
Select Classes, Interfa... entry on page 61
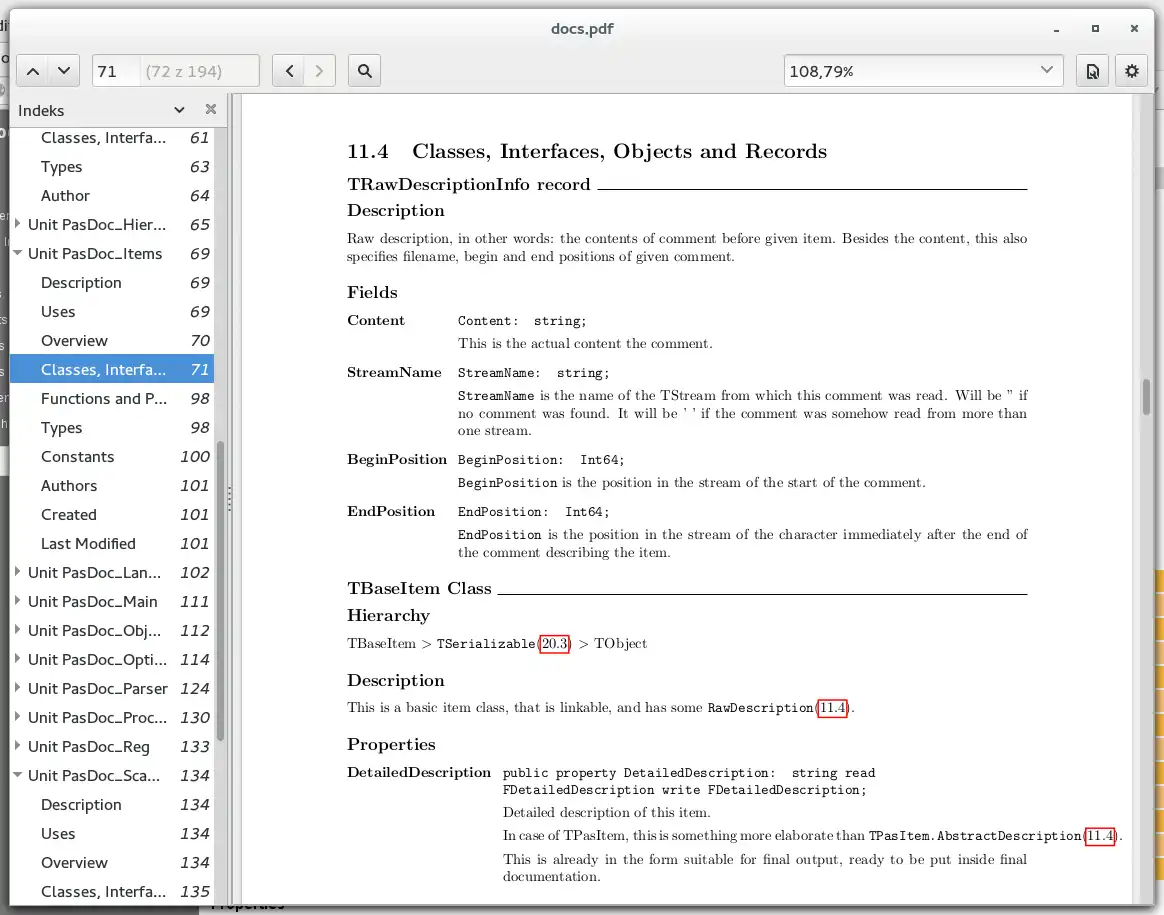coord(112,138)
